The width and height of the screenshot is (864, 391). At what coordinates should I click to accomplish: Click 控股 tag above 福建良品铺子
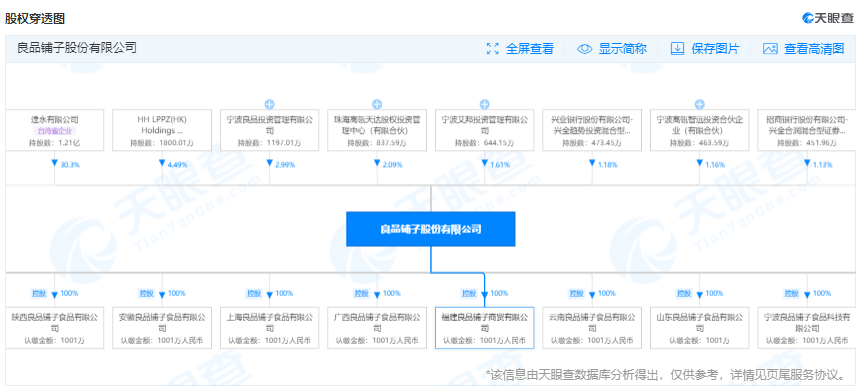(x=468, y=294)
